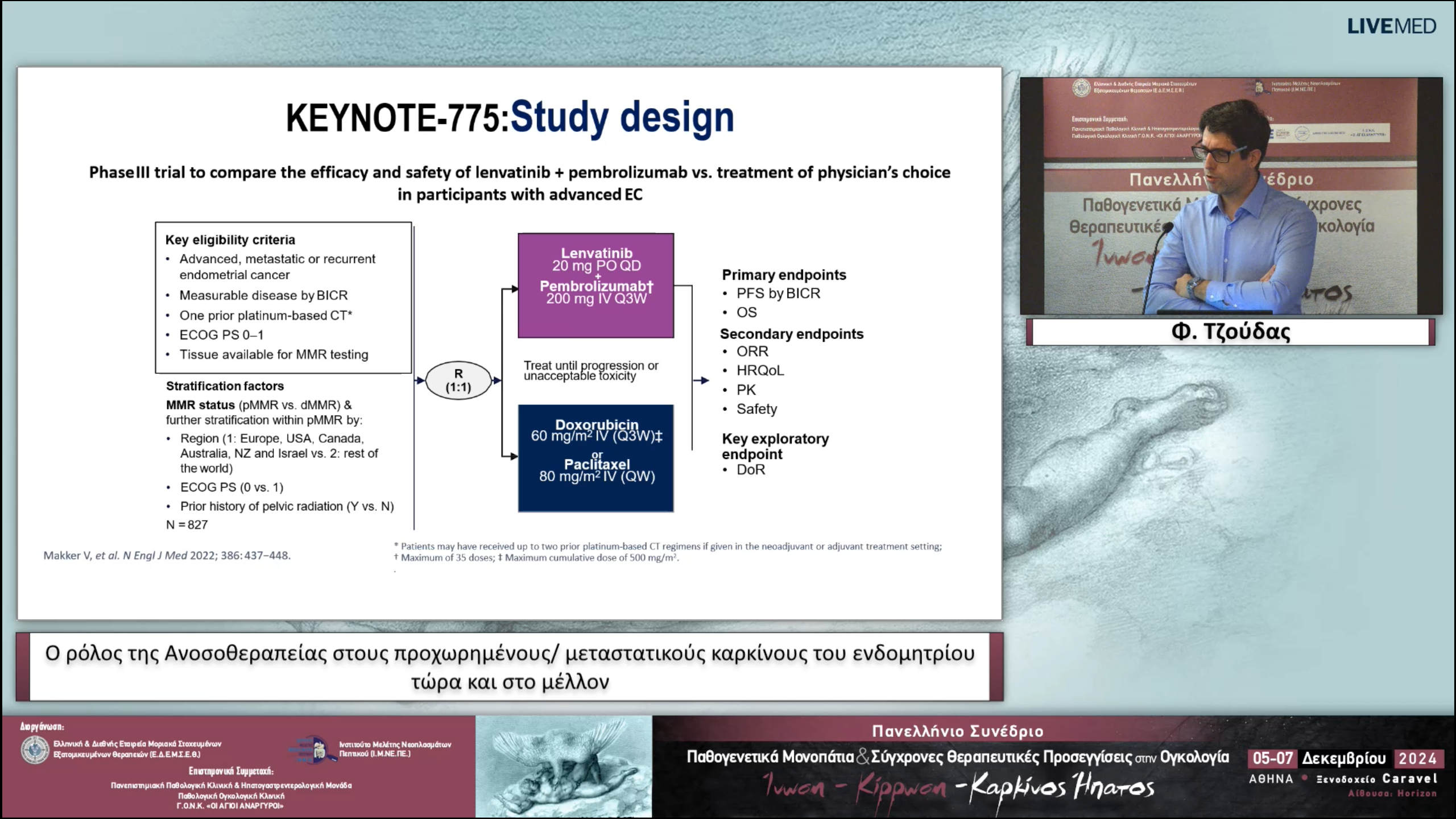The image size is (1456, 819).
Task: Click the date '05-07 Δεκεμβρίου 2024'
Action: (x=1346, y=758)
